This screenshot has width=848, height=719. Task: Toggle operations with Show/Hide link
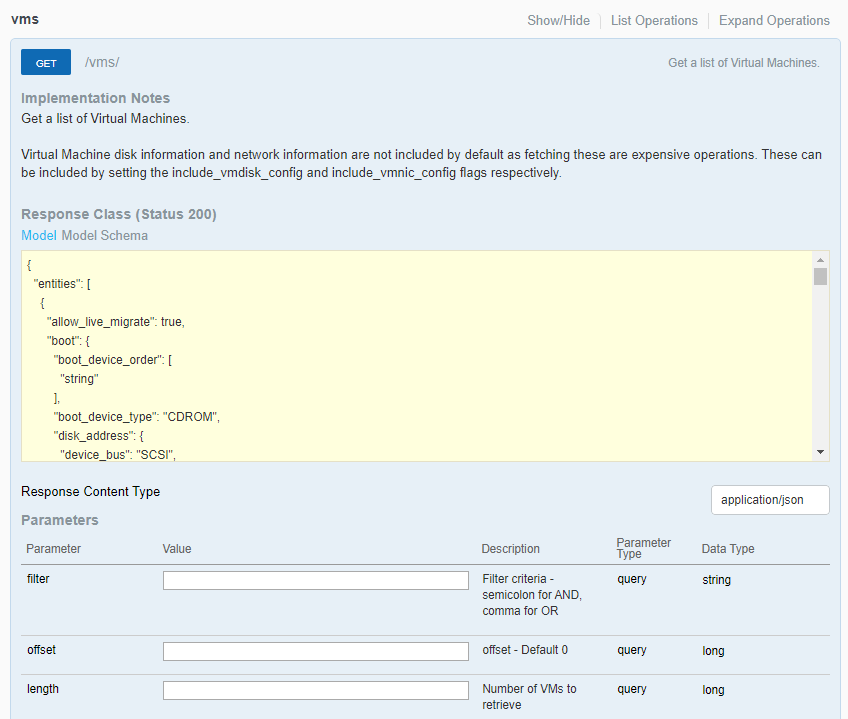click(558, 21)
